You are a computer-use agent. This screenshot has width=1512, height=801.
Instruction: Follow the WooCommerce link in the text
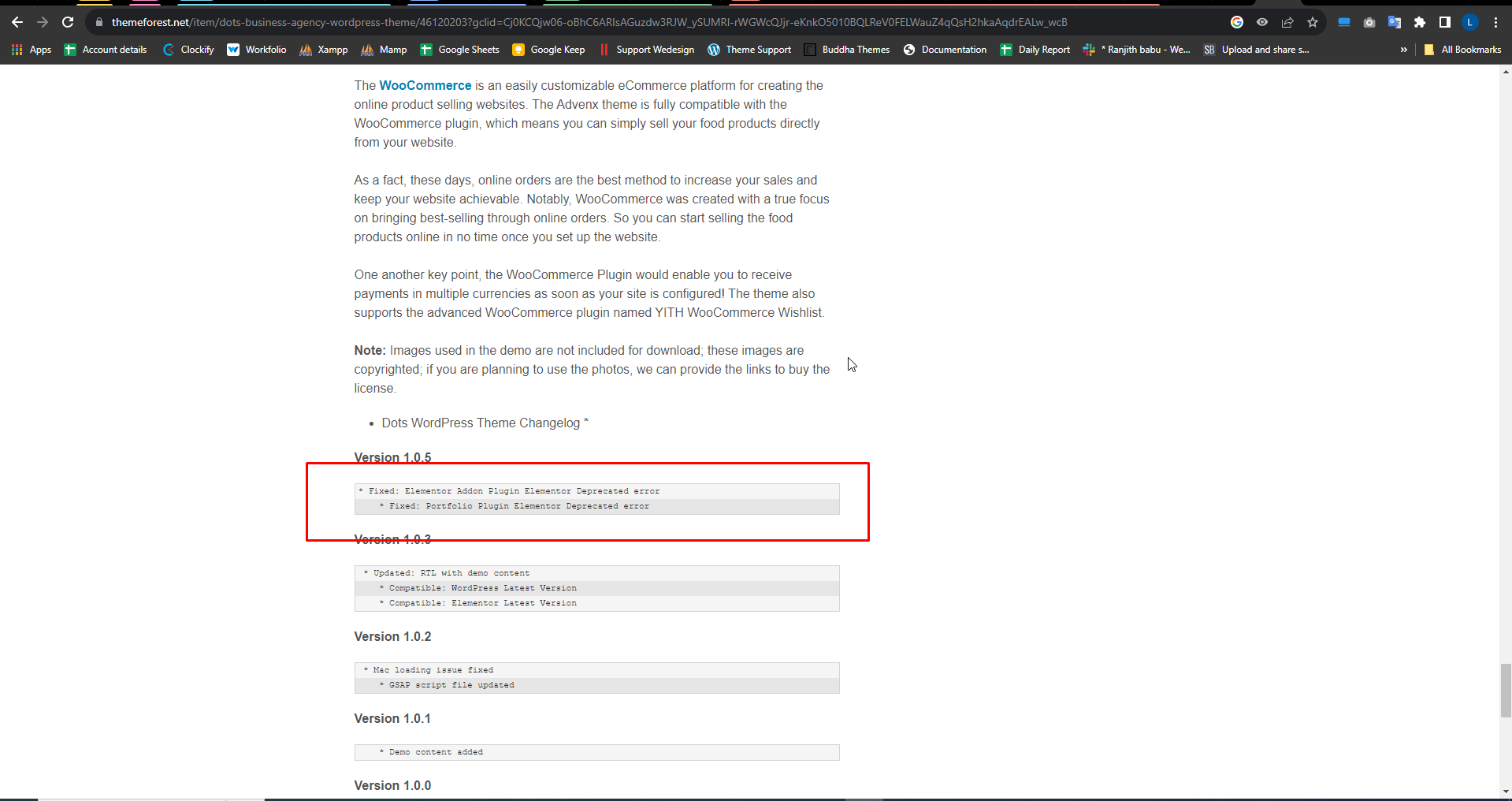coord(425,85)
